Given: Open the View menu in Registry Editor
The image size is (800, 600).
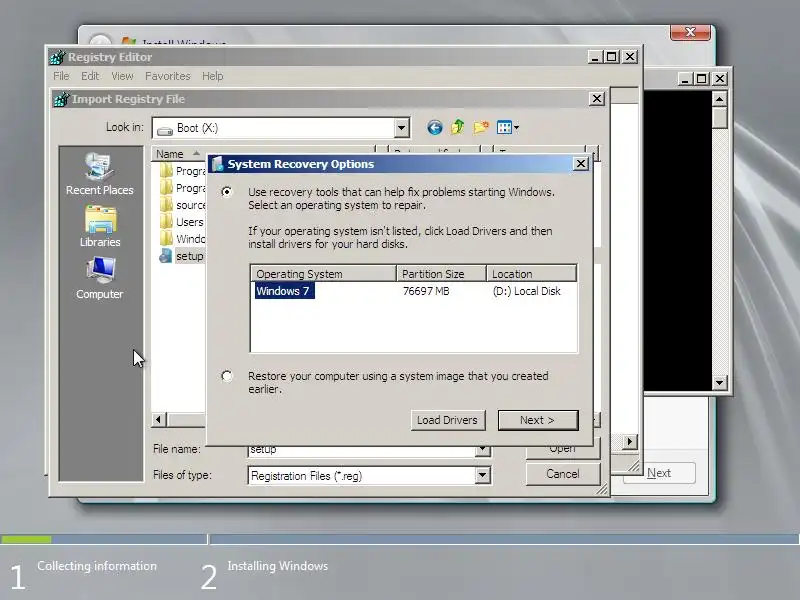Looking at the screenshot, I should [x=122, y=76].
